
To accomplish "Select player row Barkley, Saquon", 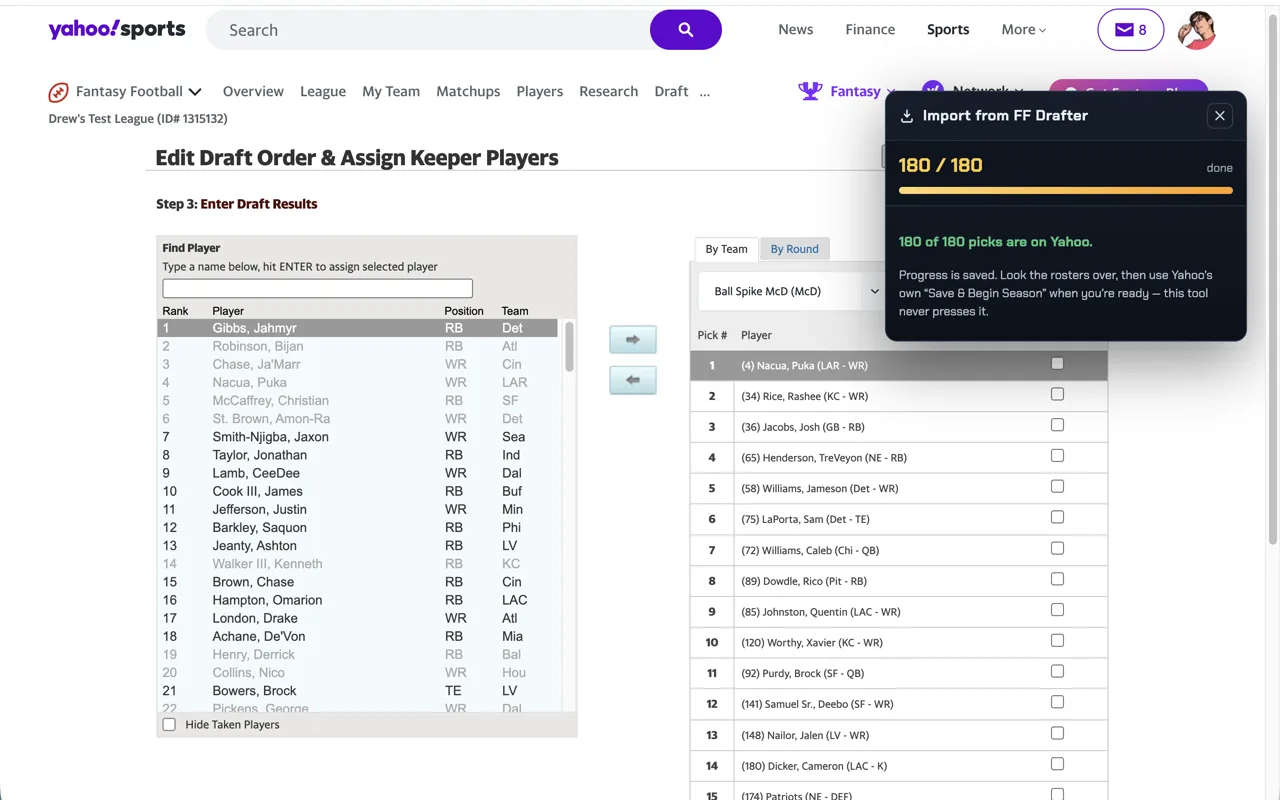I will click(358, 528).
